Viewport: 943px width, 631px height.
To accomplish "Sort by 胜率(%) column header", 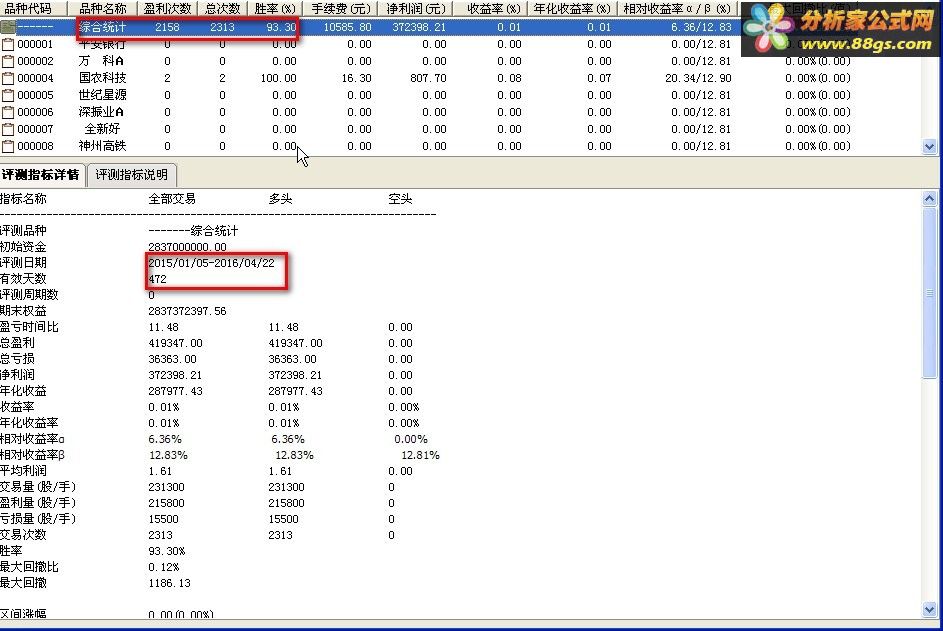I will click(275, 8).
